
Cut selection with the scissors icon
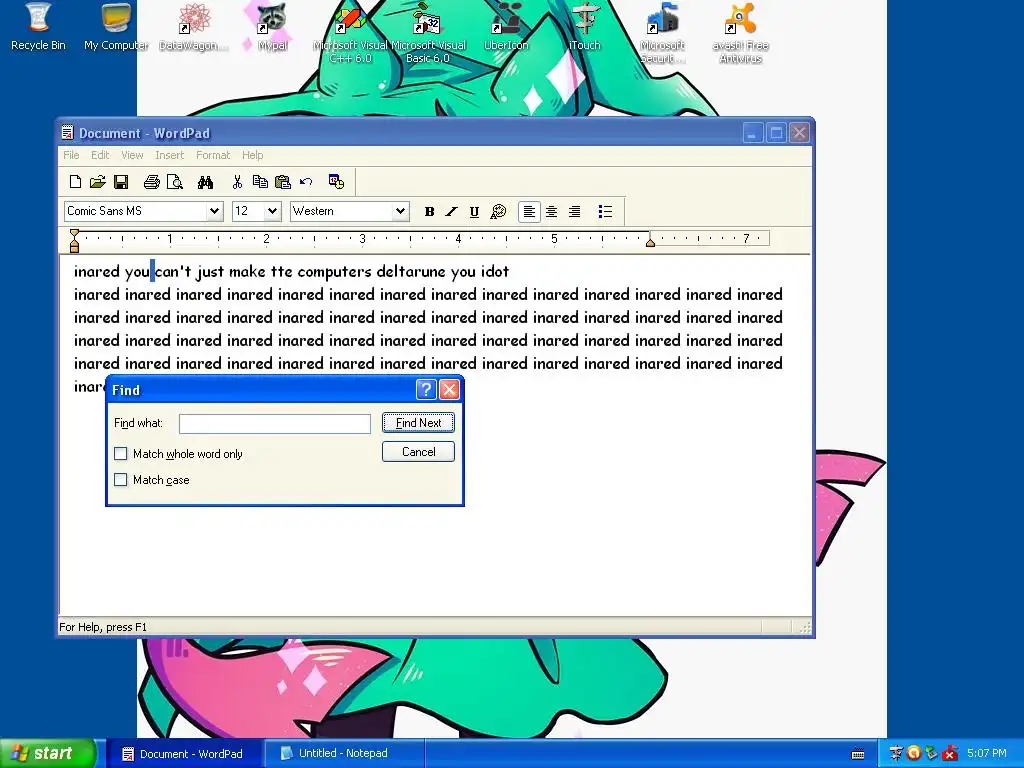pyautogui.click(x=237, y=182)
